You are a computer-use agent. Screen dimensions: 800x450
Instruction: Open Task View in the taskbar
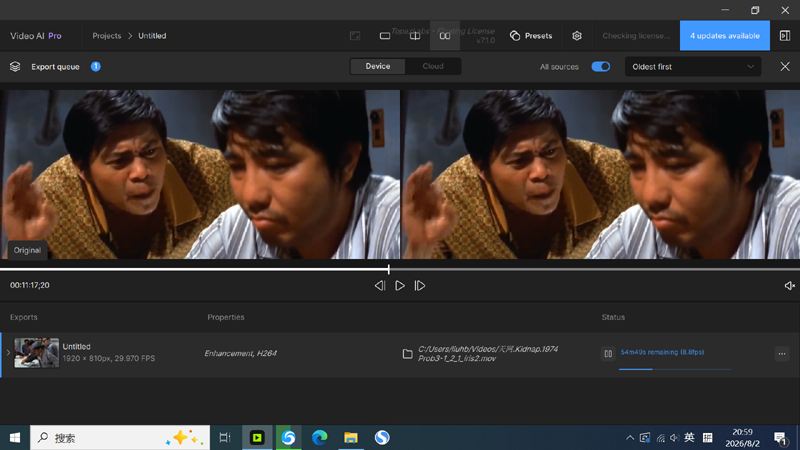point(224,437)
